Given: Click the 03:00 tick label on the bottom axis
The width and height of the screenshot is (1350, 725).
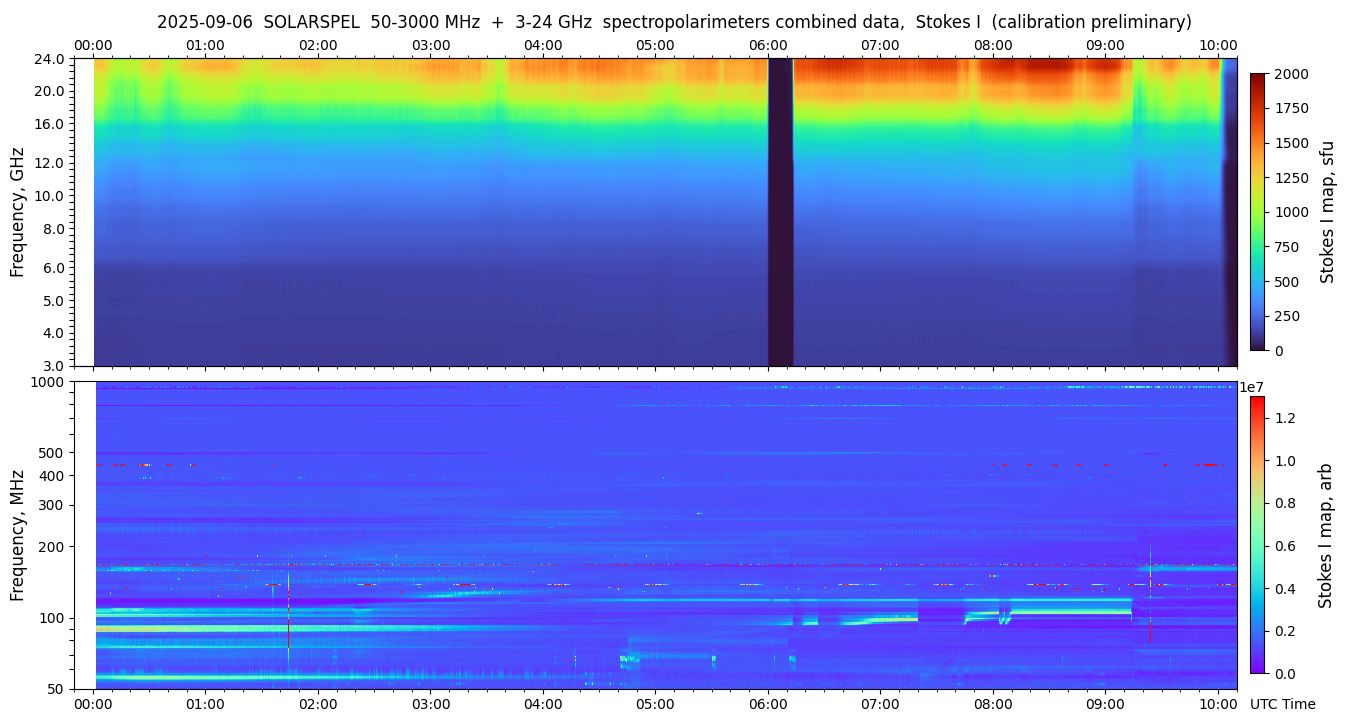Looking at the screenshot, I should pos(431,704).
